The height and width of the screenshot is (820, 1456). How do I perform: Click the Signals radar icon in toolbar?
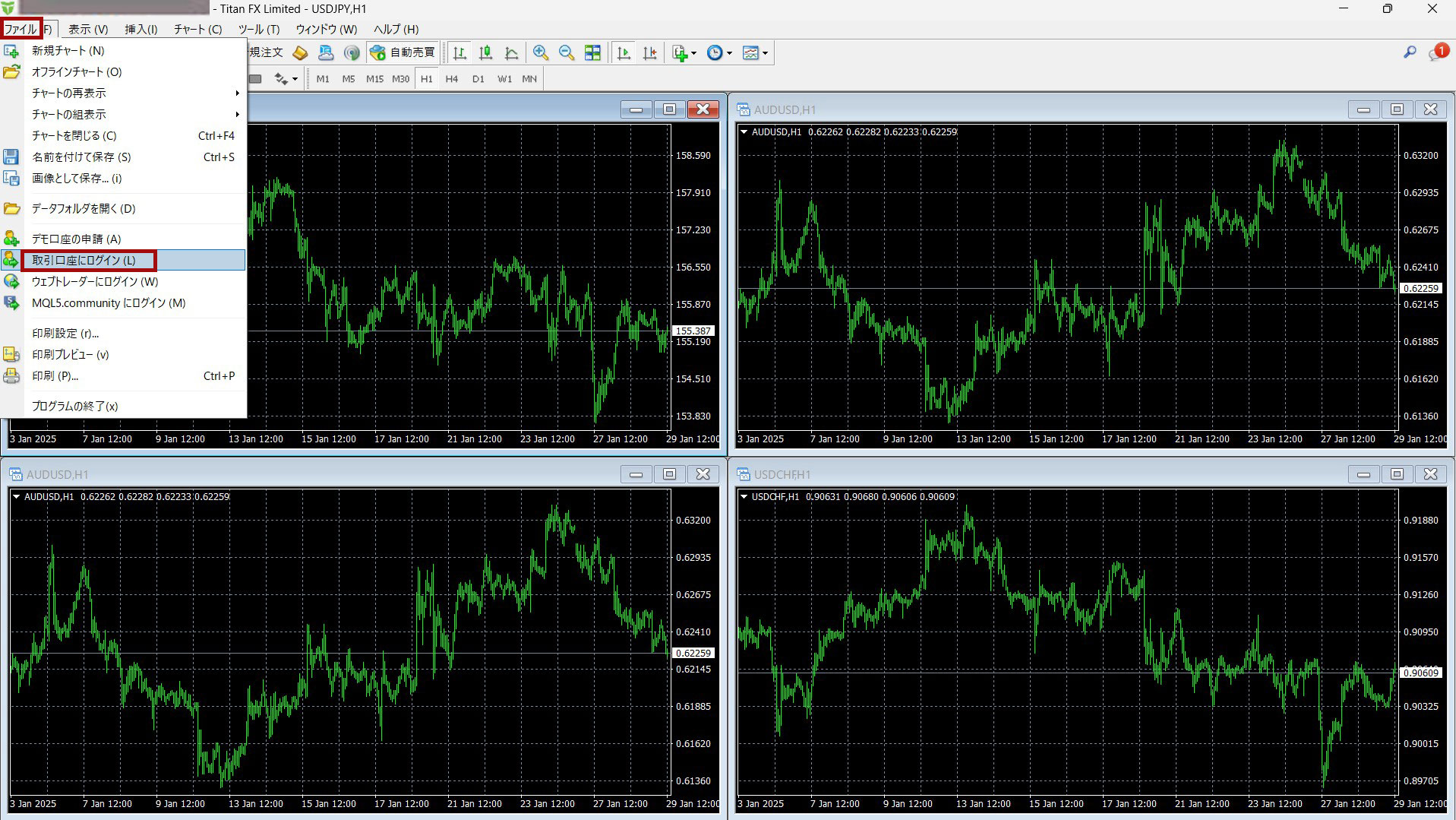pyautogui.click(x=352, y=52)
